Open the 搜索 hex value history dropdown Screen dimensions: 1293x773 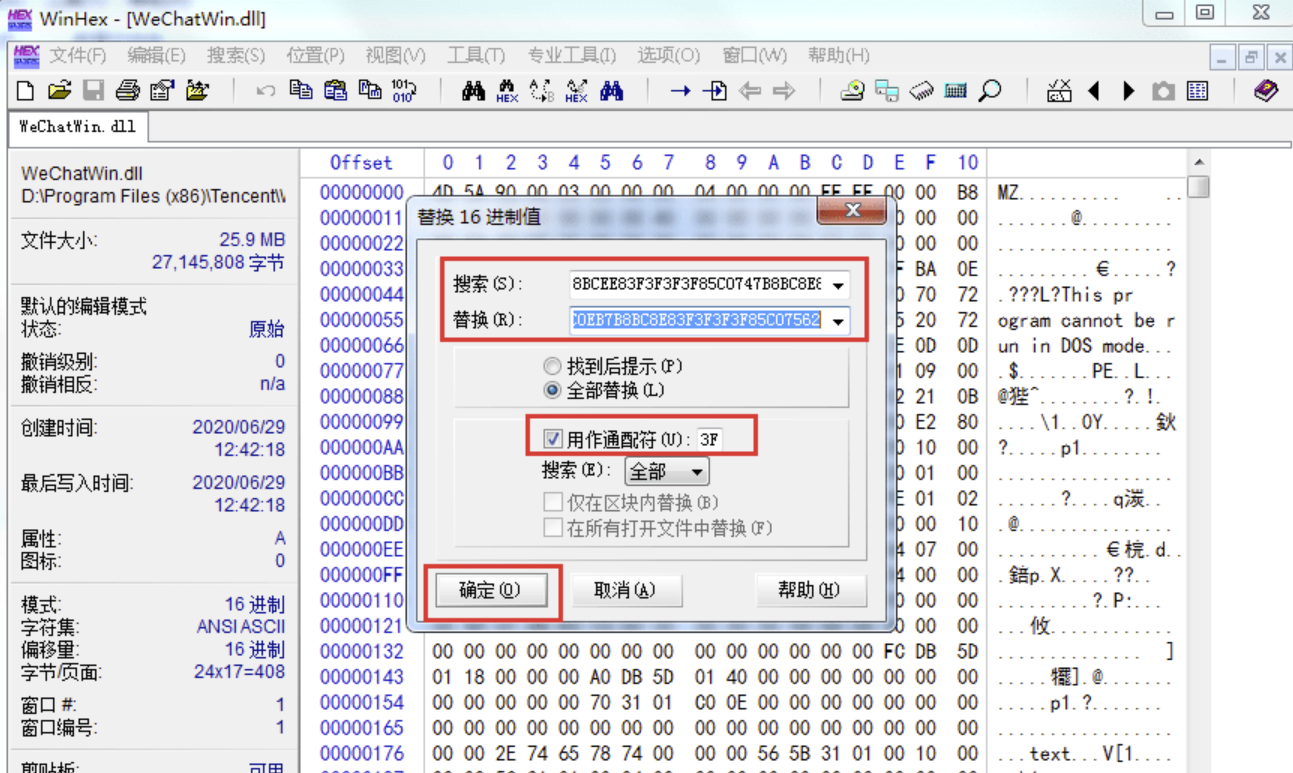838,285
